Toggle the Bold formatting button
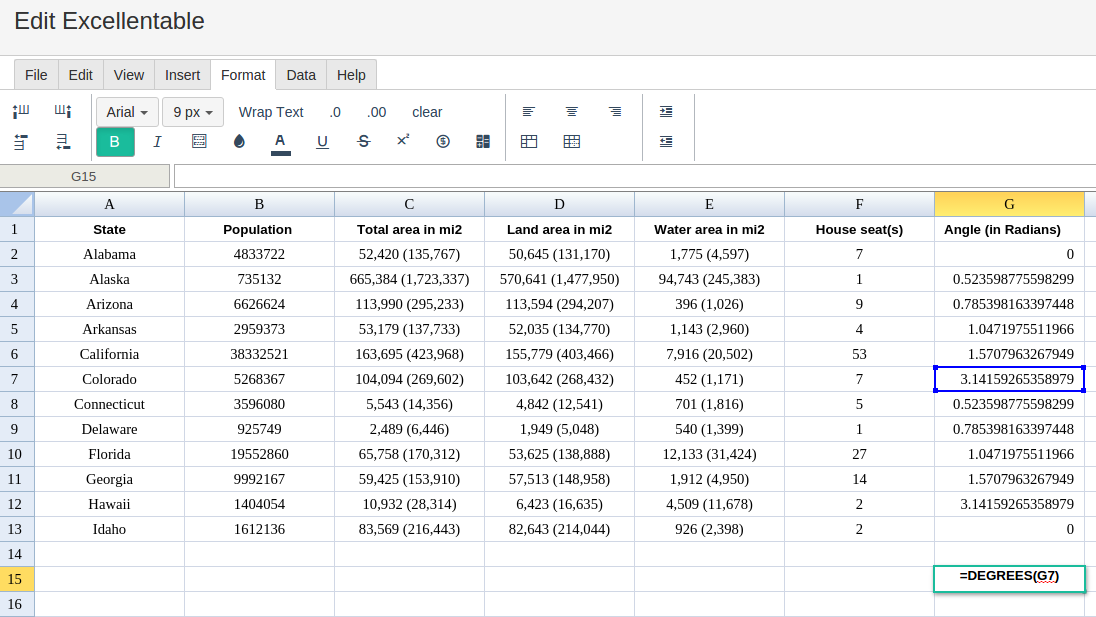 [115, 142]
